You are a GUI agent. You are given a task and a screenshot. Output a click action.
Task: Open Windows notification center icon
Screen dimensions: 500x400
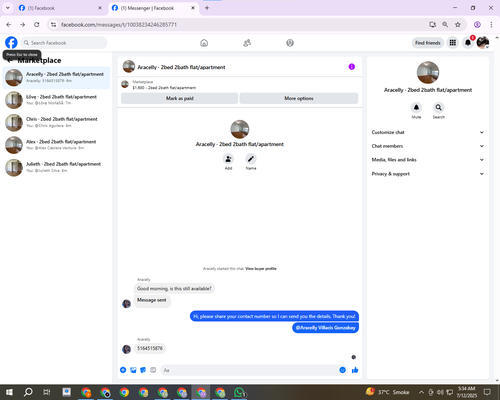(x=487, y=392)
